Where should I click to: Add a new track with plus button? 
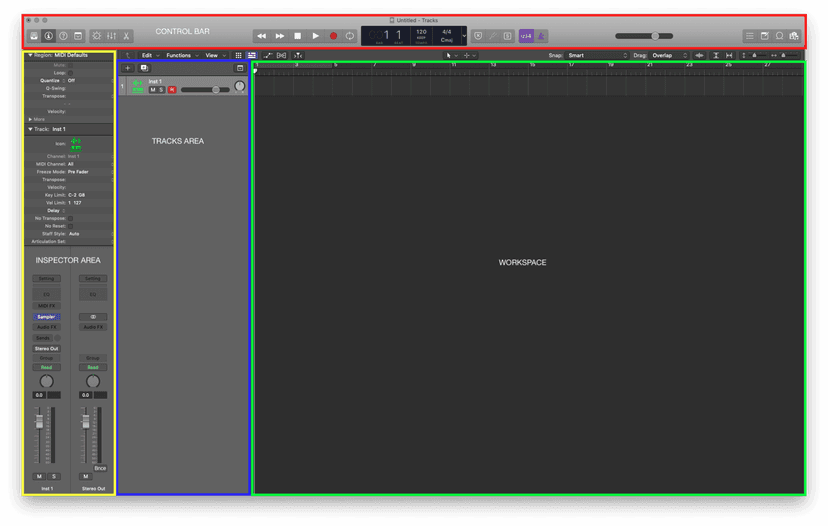tap(128, 68)
